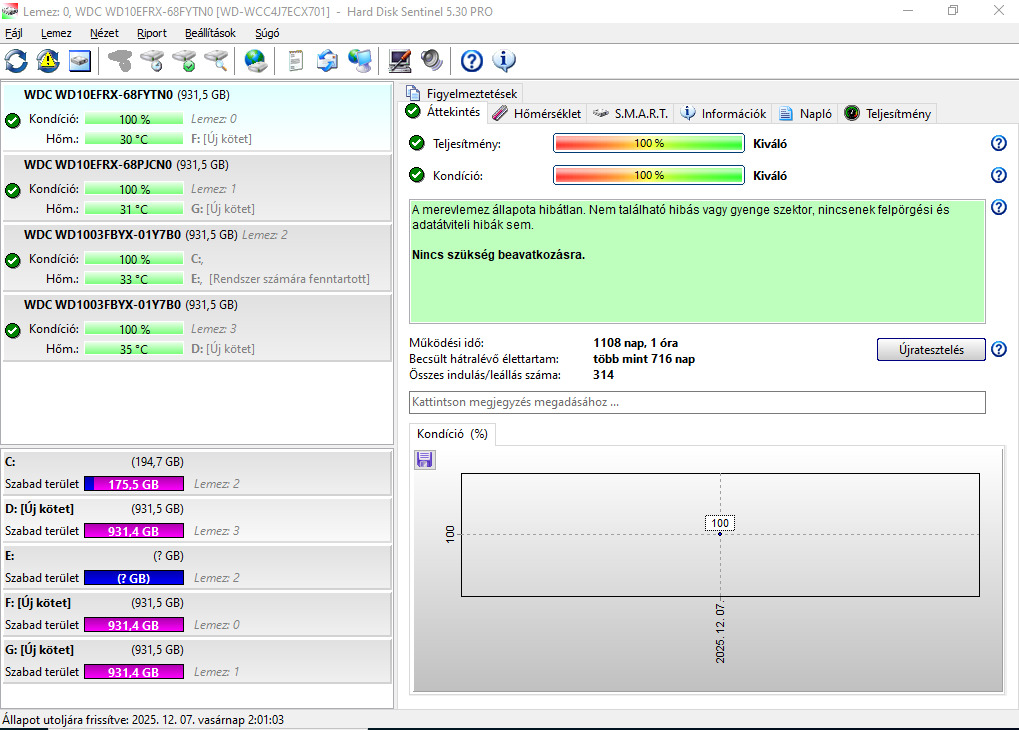Click the globe and monitor toolbar icon
This screenshot has height=730, width=1019.
pos(359,61)
